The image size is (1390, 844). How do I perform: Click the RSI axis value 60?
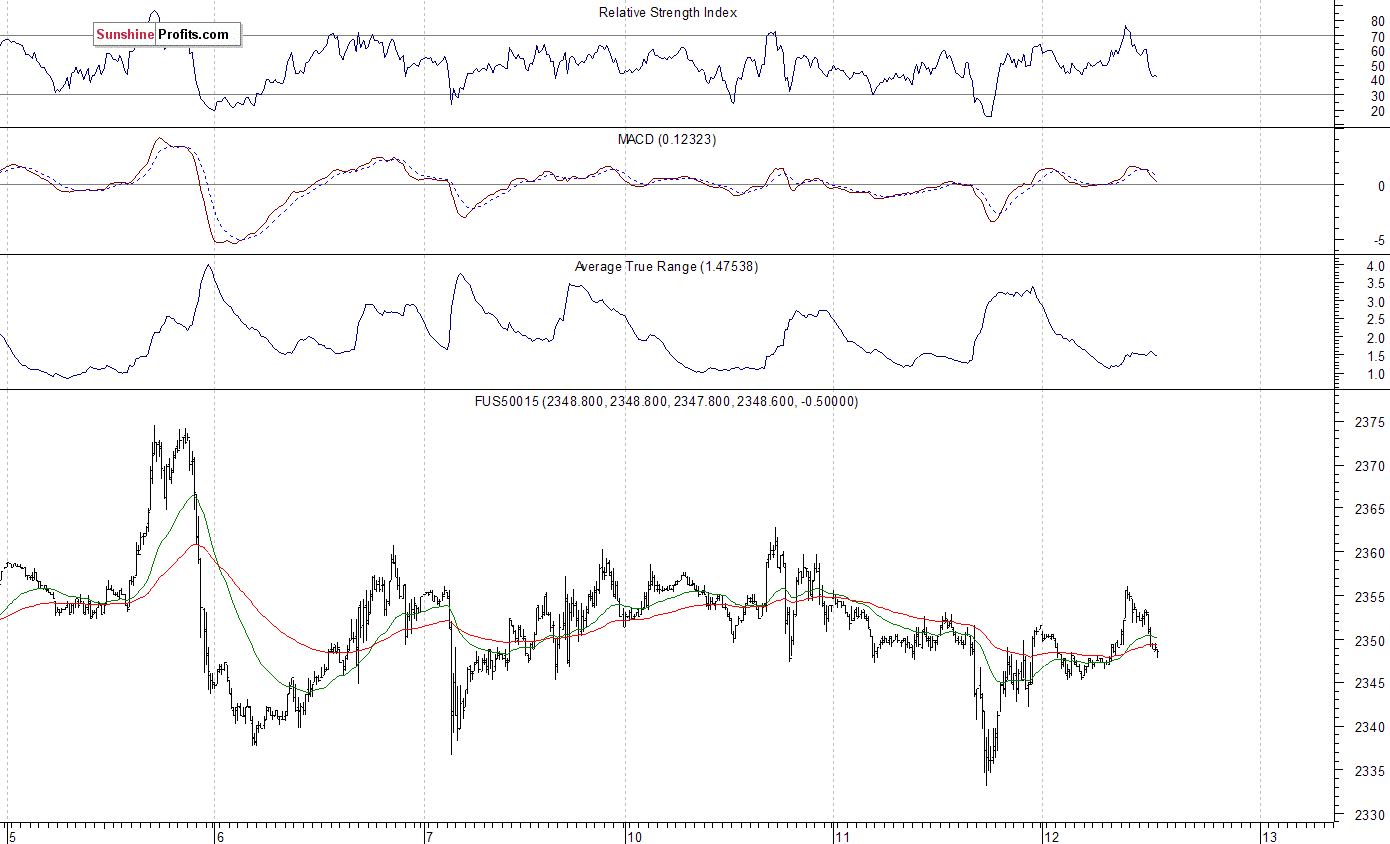click(1378, 51)
